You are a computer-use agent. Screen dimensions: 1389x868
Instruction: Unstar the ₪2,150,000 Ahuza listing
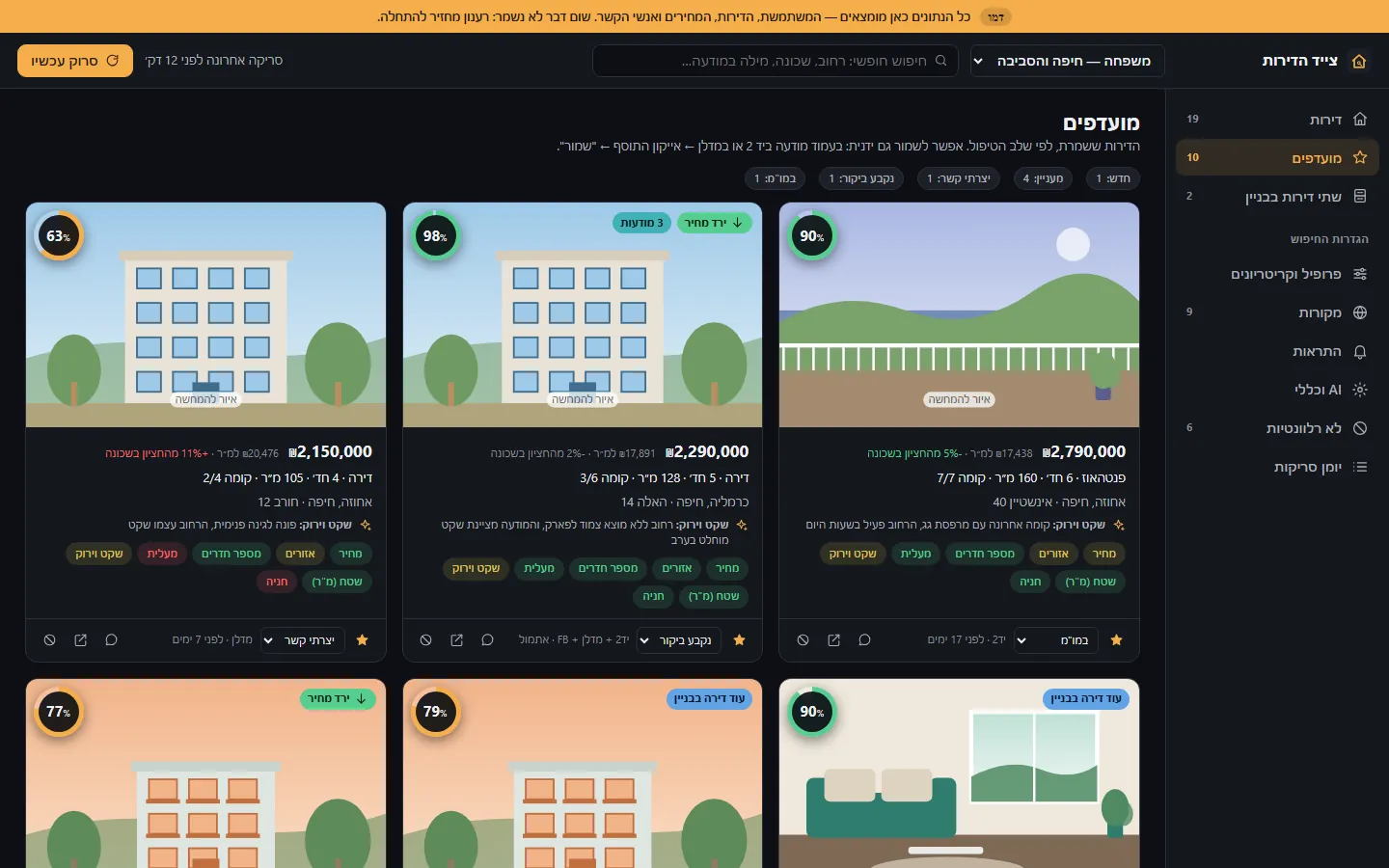[x=363, y=640]
